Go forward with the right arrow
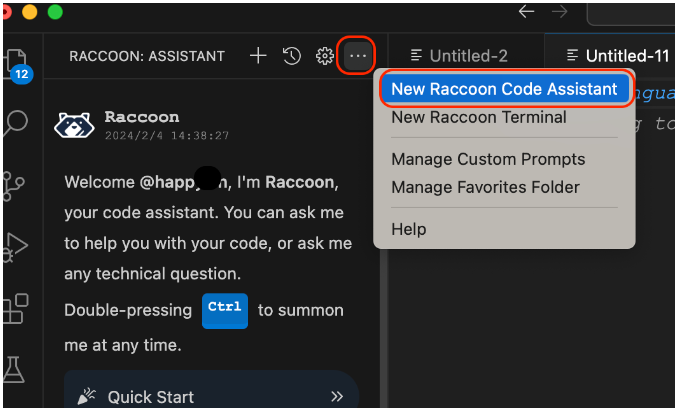Screen dimensions: 675x409 [560, 12]
